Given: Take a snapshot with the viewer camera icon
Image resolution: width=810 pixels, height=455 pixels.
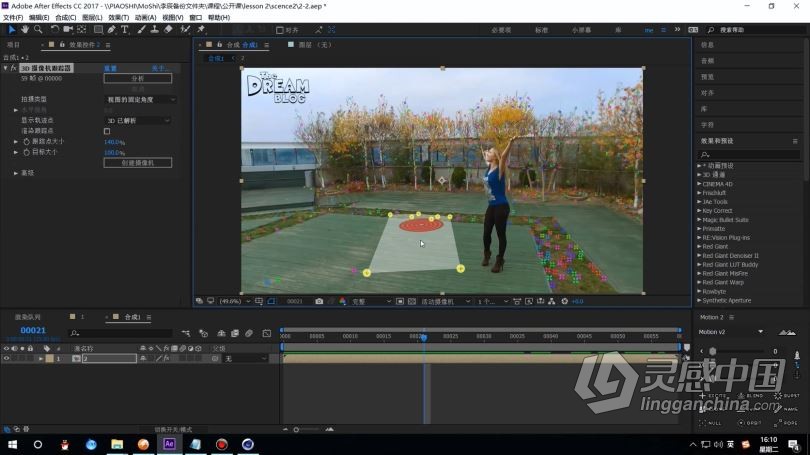Looking at the screenshot, I should pos(319,301).
